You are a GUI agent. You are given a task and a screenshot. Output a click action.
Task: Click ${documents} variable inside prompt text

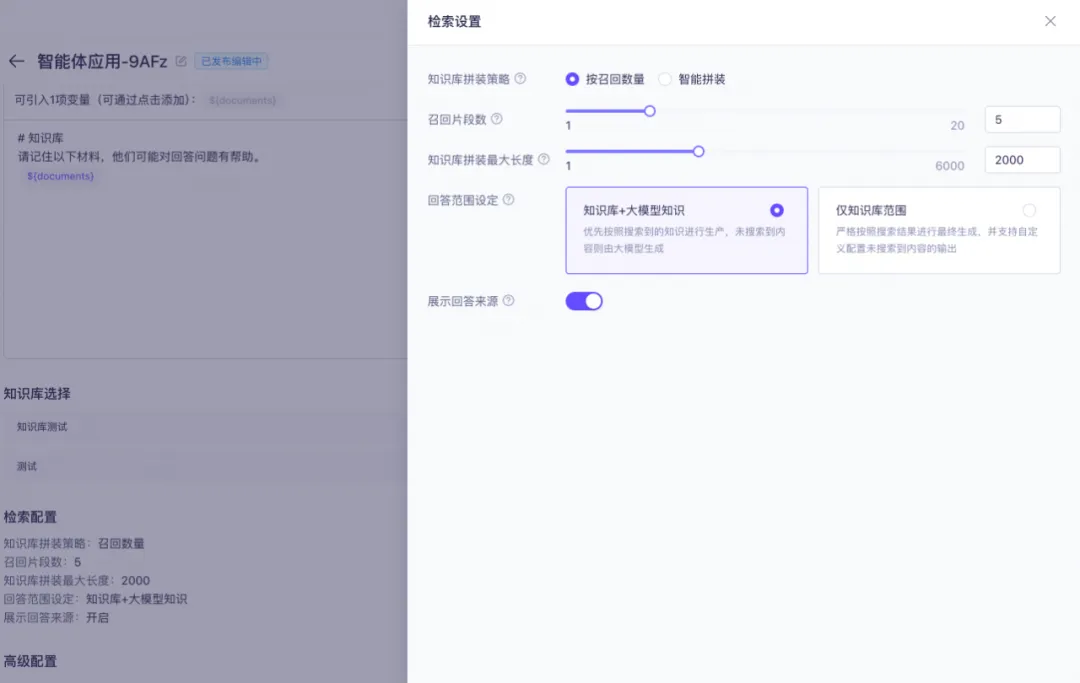pyautogui.click(x=61, y=176)
